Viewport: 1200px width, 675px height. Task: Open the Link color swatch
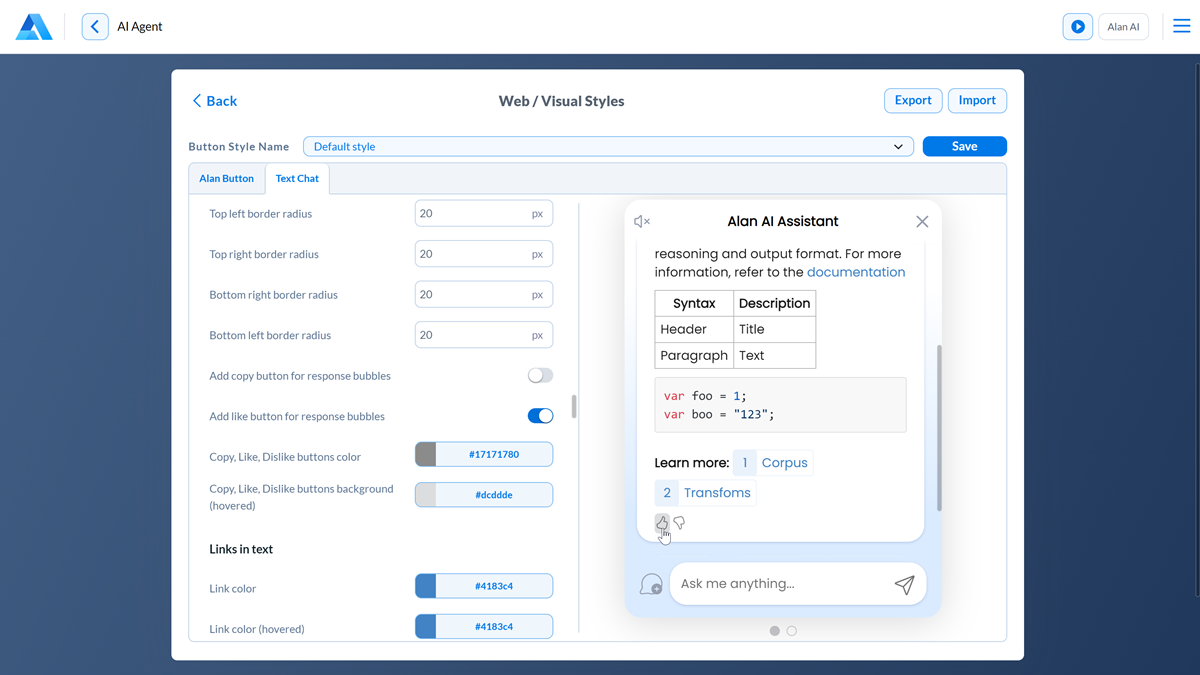coord(426,586)
